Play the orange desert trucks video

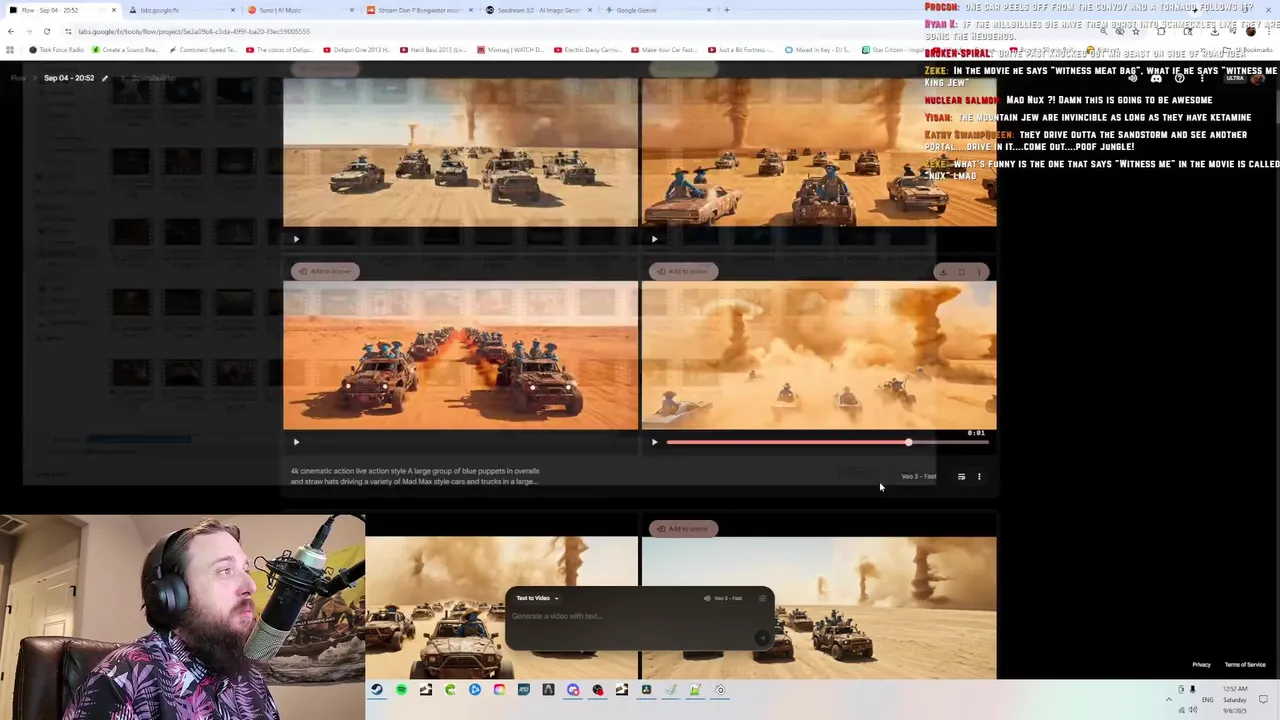[x=296, y=442]
